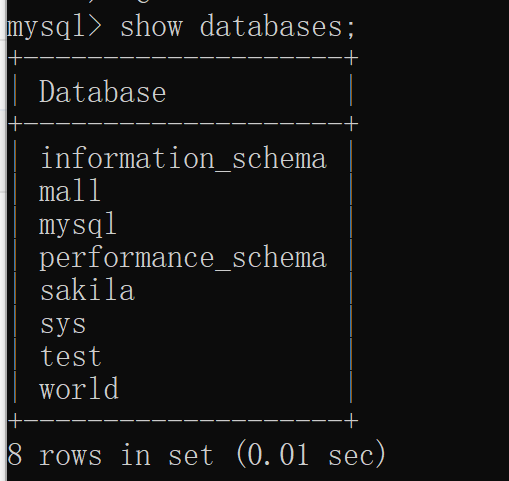The width and height of the screenshot is (509, 481).
Task: Select the sakila database entry
Action: click(87, 290)
